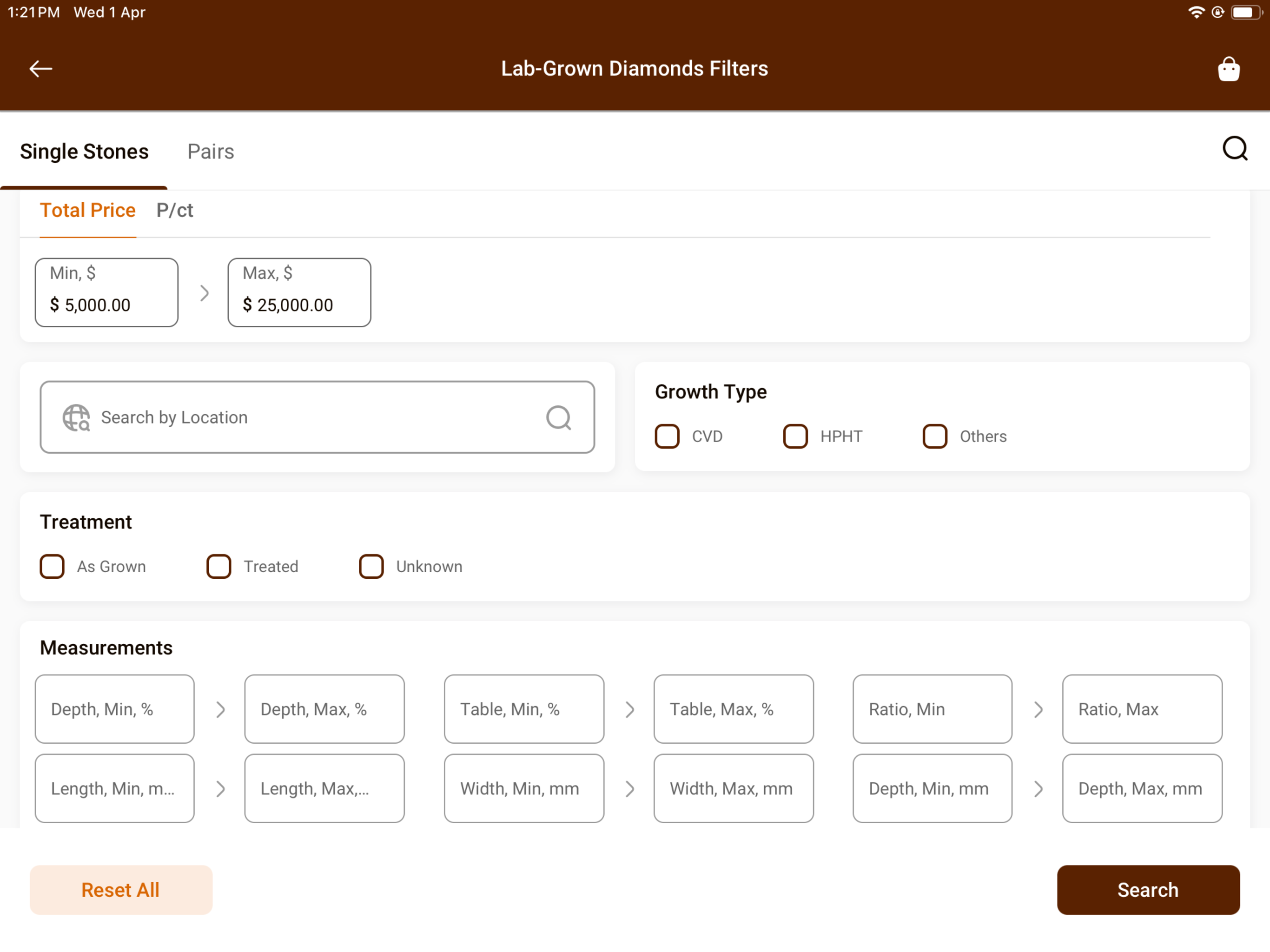Check the HPHT growth type option

(795, 436)
